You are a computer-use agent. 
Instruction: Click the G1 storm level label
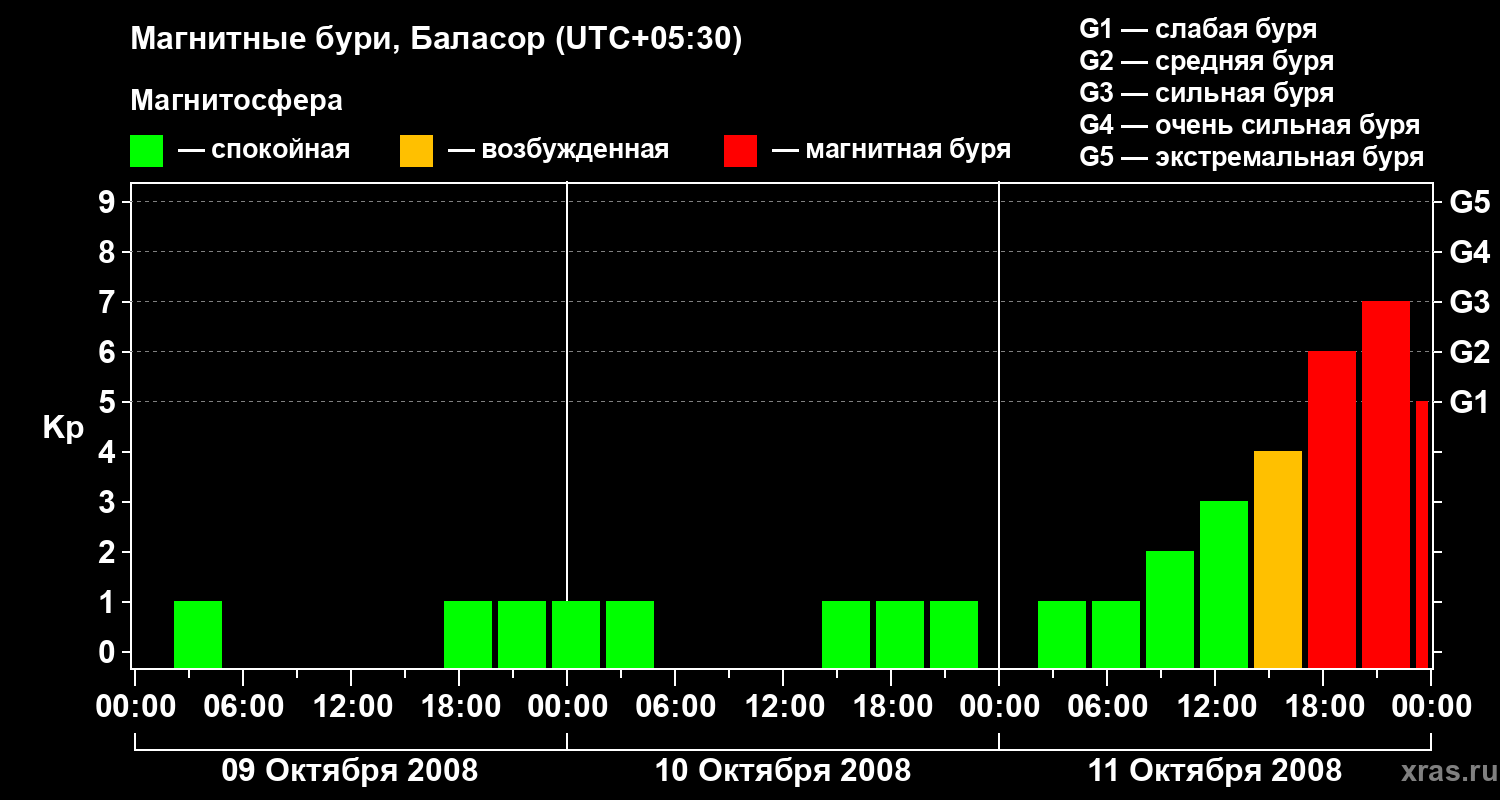(x=1470, y=402)
